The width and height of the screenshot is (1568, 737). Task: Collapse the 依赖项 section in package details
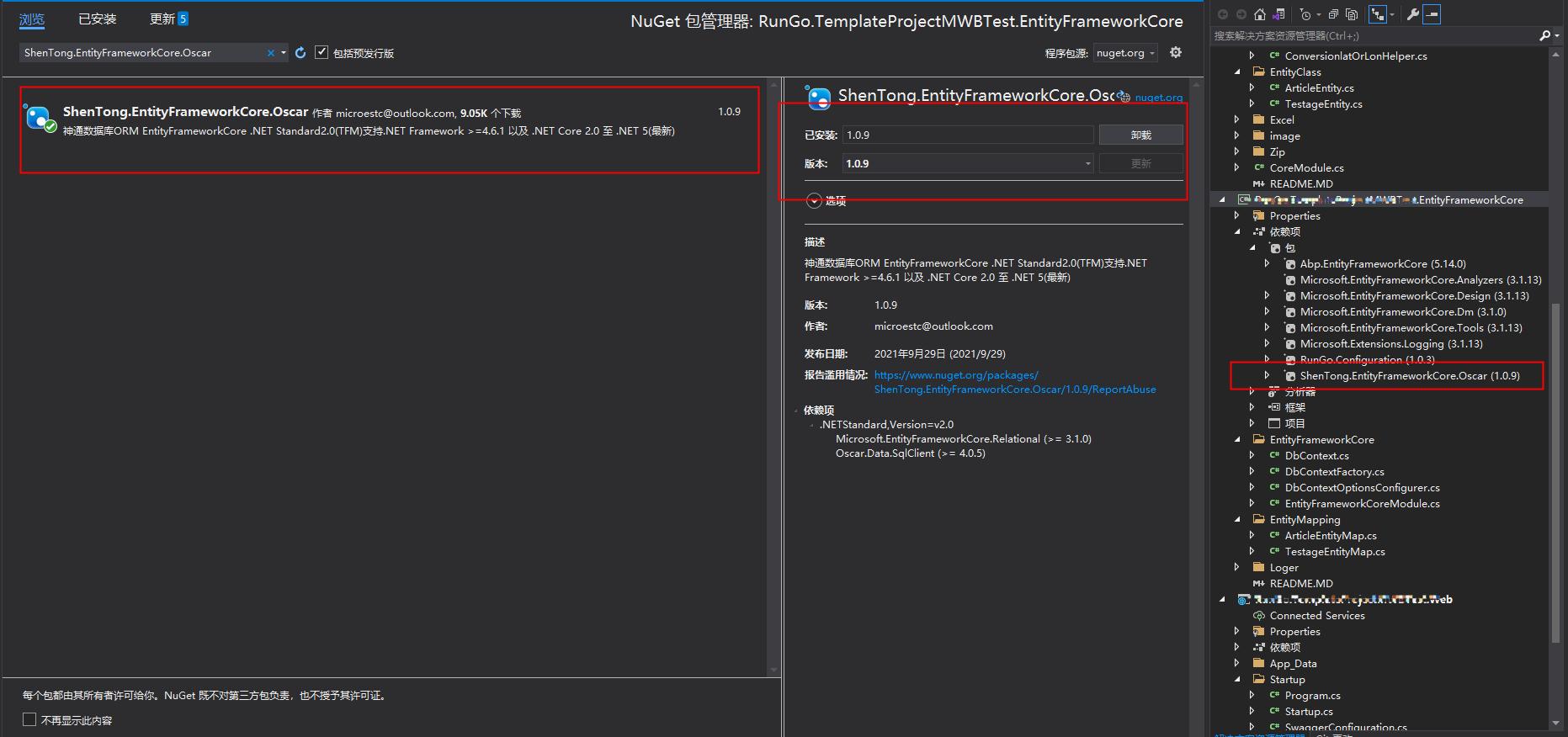point(796,411)
